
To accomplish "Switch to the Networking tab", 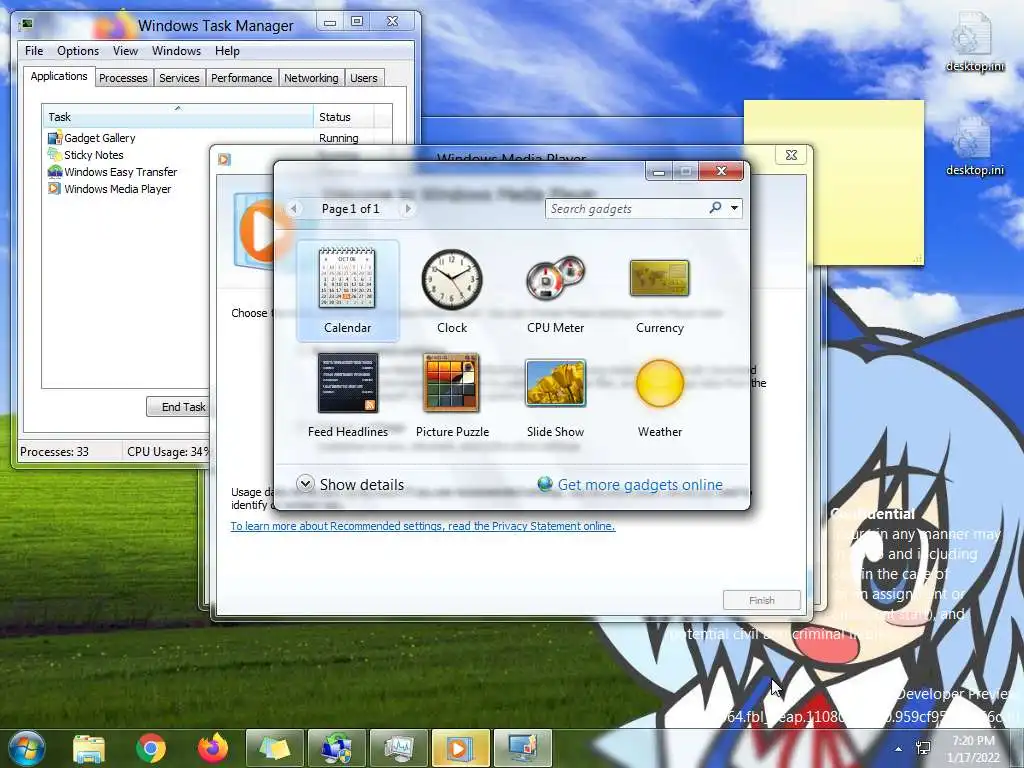I will (312, 78).
